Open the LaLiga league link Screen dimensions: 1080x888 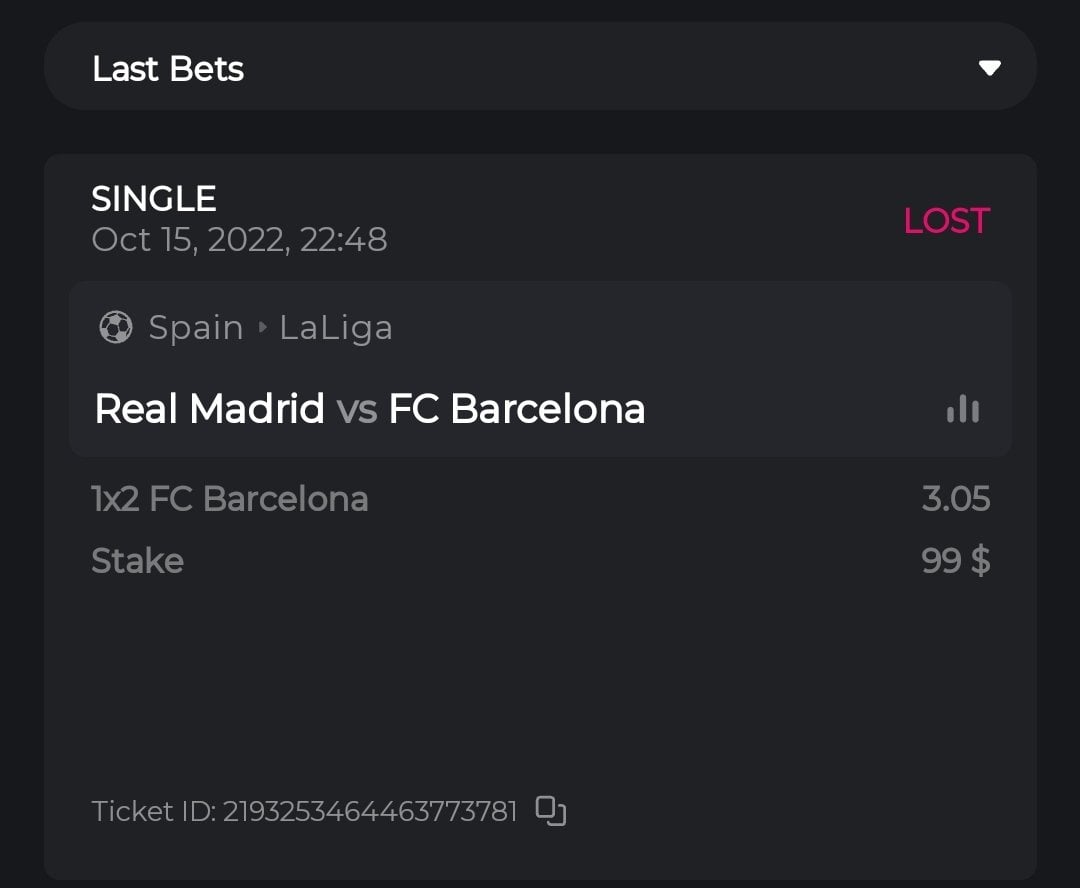click(x=336, y=327)
